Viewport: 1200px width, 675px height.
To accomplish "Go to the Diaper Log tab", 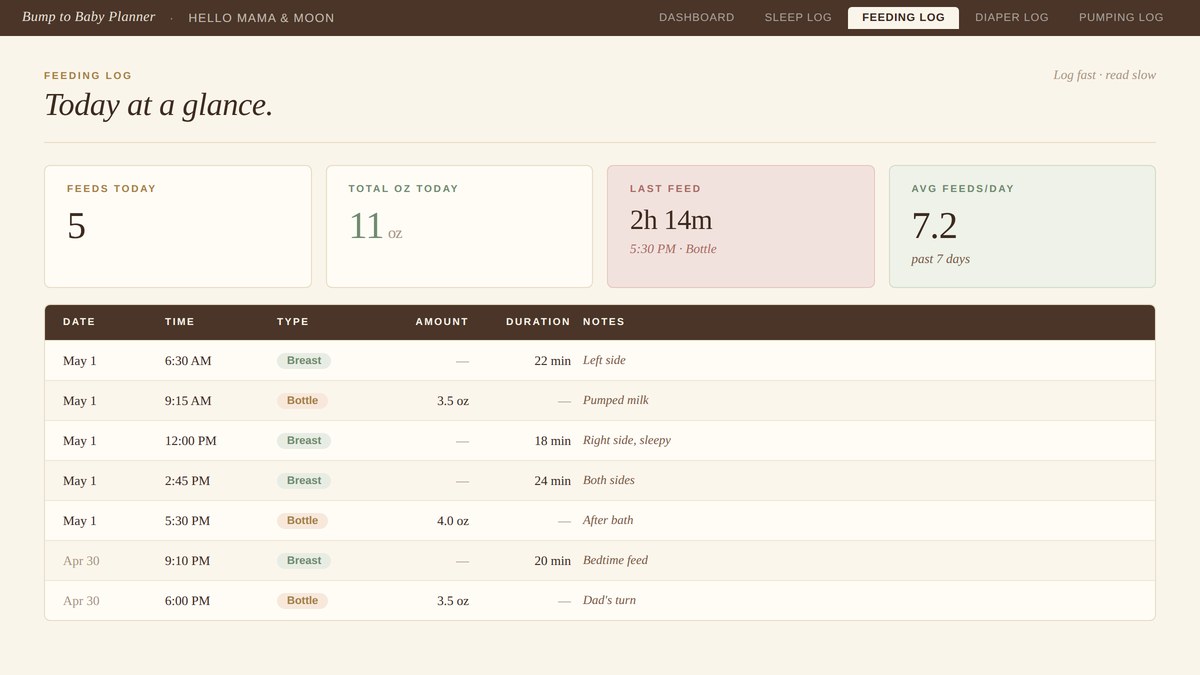I will [x=1012, y=18].
